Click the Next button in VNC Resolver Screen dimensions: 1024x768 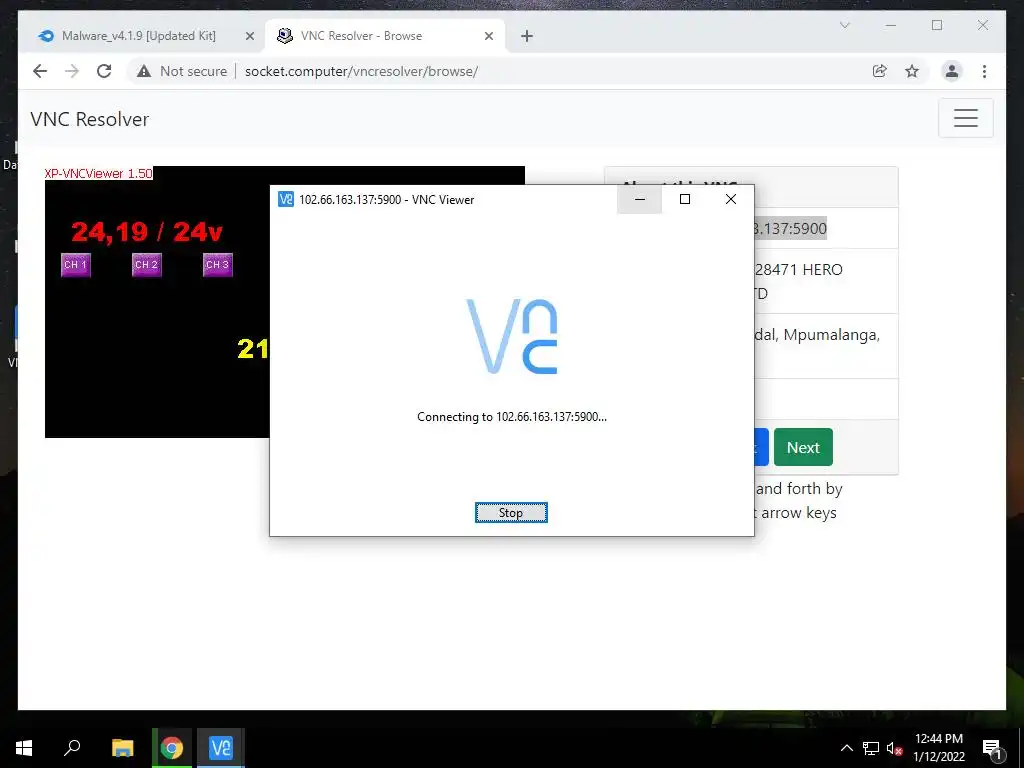(803, 447)
